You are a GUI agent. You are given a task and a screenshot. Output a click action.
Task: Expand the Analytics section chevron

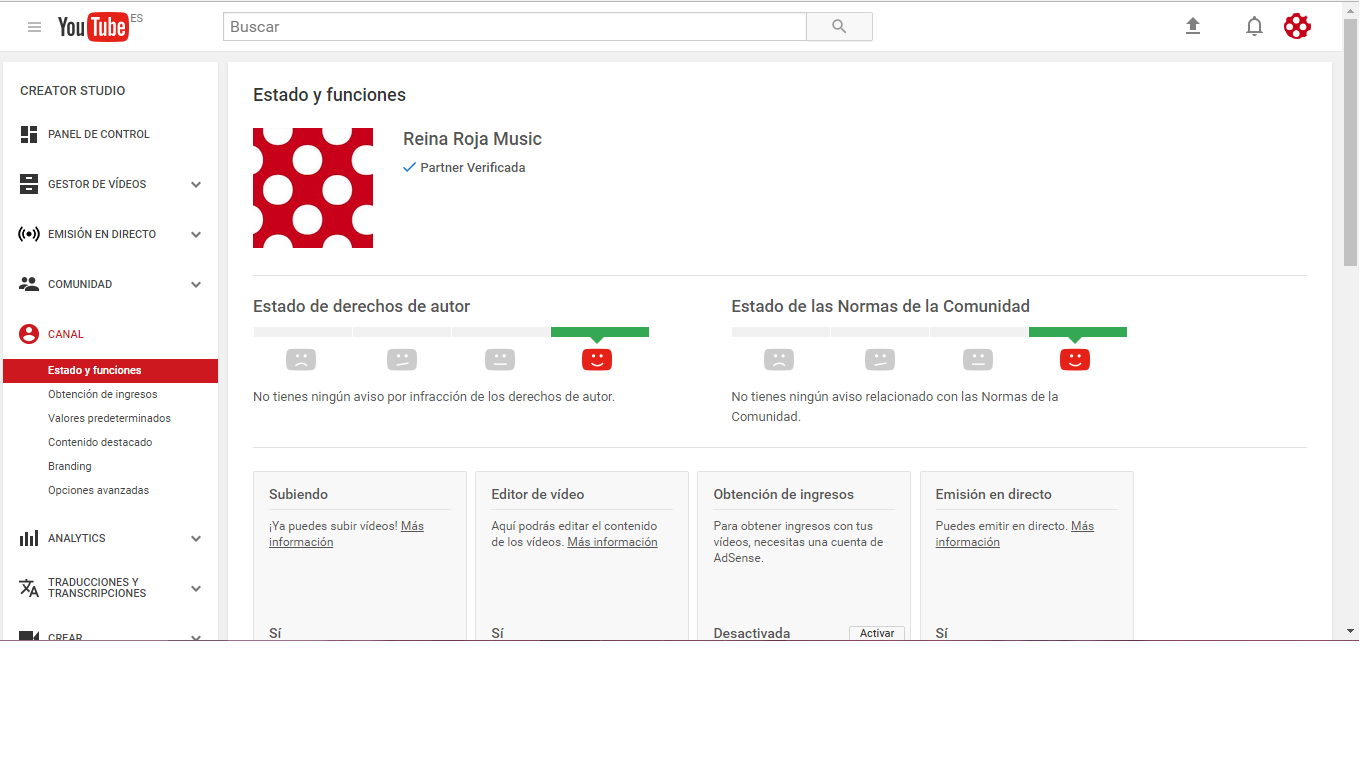pos(196,538)
